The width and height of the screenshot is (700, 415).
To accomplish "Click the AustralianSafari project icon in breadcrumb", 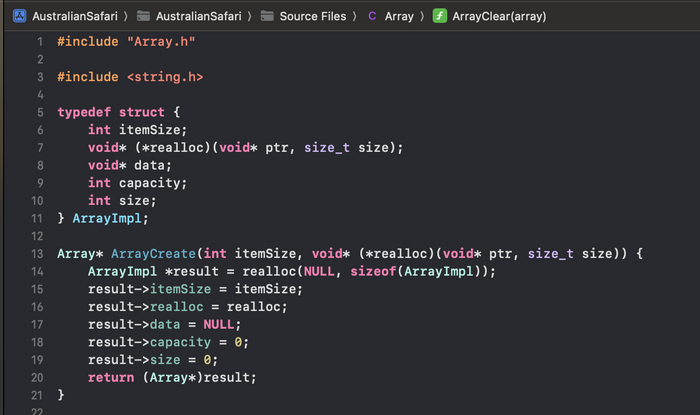I will 19,16.
